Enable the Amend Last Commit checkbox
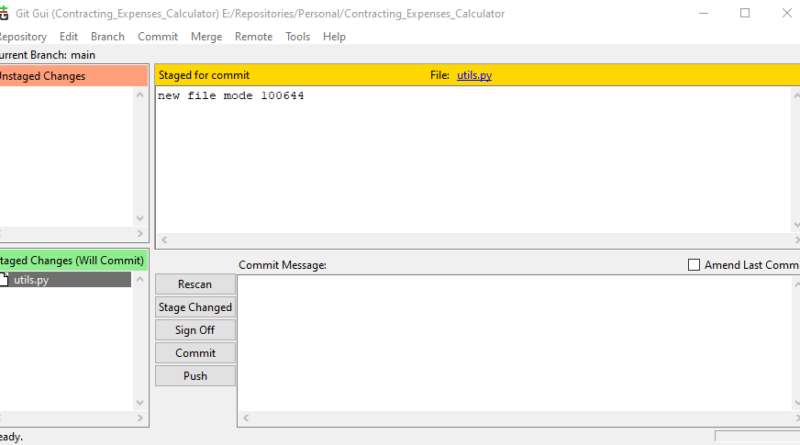Image resolution: width=800 pixels, height=445 pixels. [694, 265]
